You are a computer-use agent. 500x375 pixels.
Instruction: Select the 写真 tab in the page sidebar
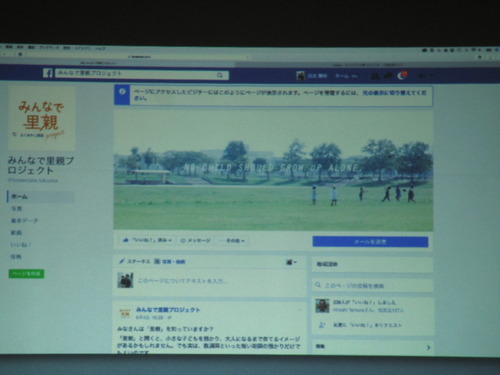click(x=16, y=209)
